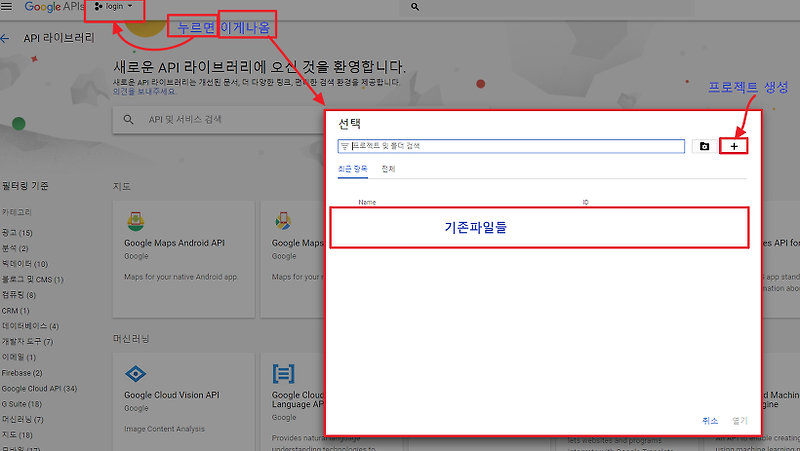The height and width of the screenshot is (451, 800).
Task: Click the folder settings button in dialog
Action: coord(704,146)
